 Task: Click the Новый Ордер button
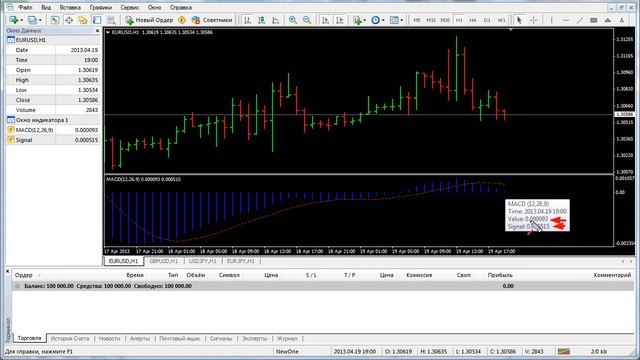point(149,20)
